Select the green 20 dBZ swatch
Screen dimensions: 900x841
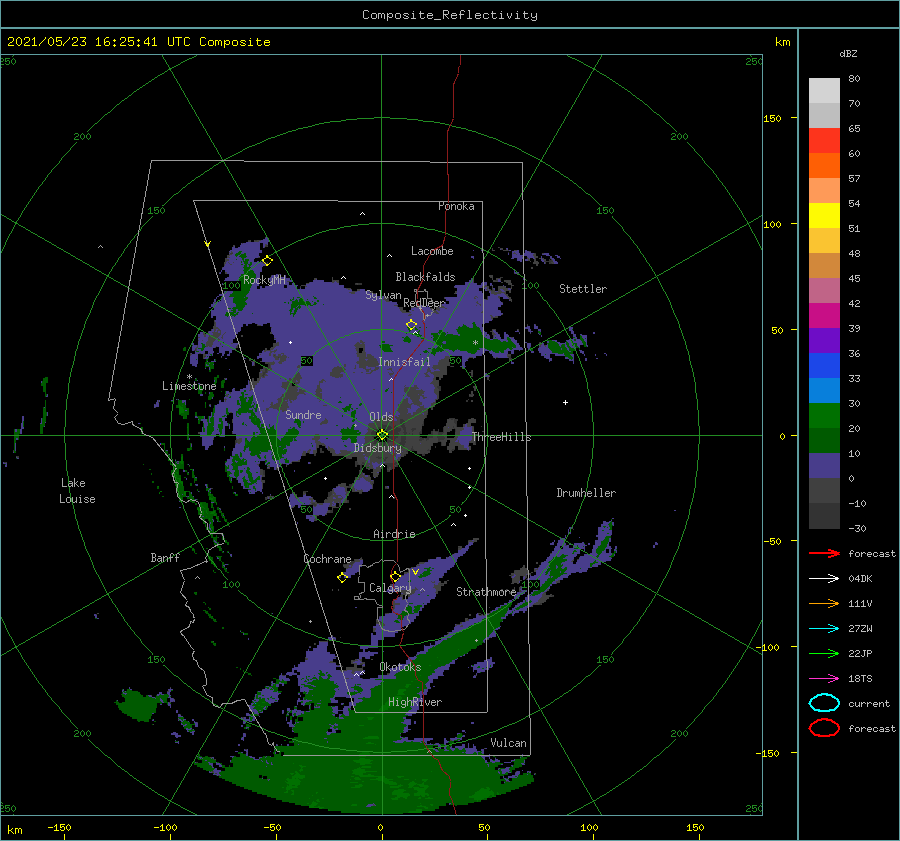(824, 416)
